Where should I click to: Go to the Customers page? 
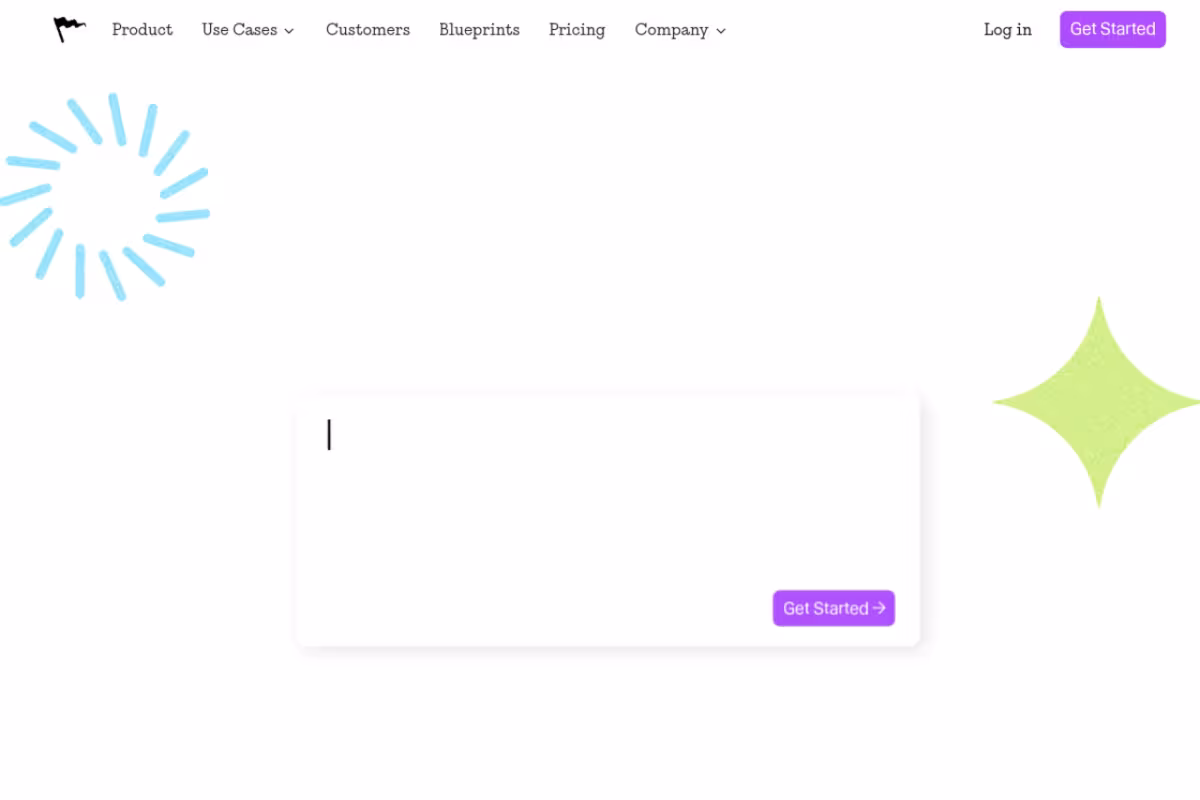pyautogui.click(x=368, y=30)
